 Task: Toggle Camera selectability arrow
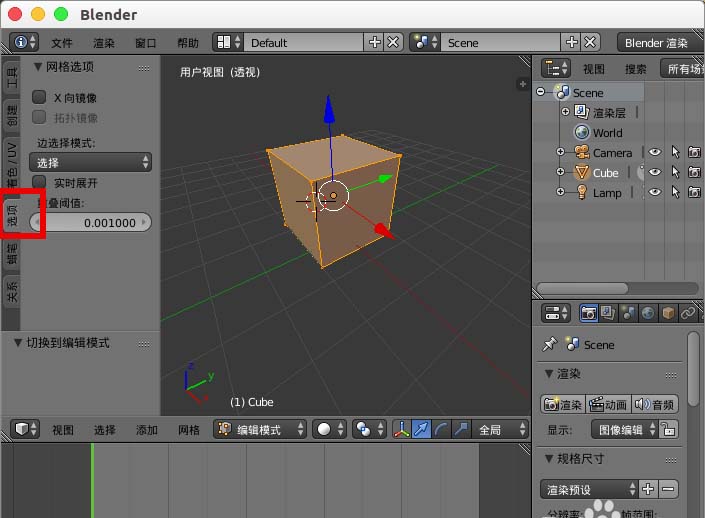click(x=675, y=152)
